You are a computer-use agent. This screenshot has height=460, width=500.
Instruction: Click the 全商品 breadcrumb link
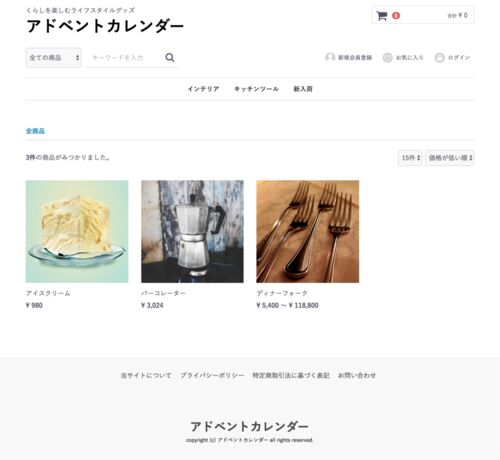35,131
